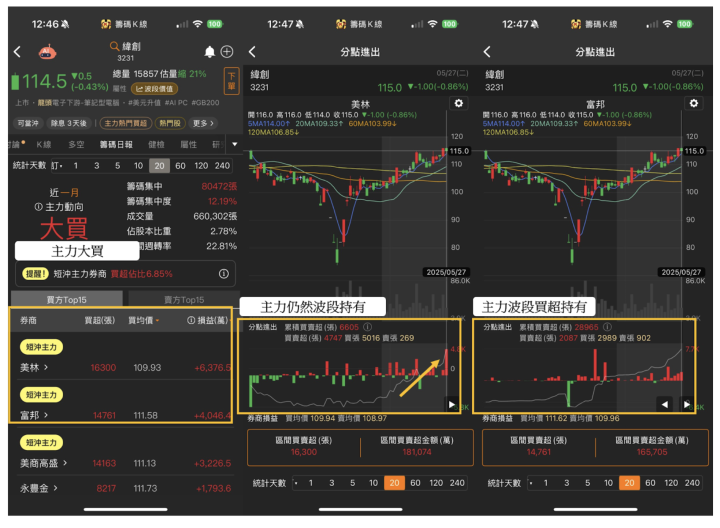Tap 短沖主力 badge above 美商高盛
The width and height of the screenshot is (720, 528).
[41, 442]
